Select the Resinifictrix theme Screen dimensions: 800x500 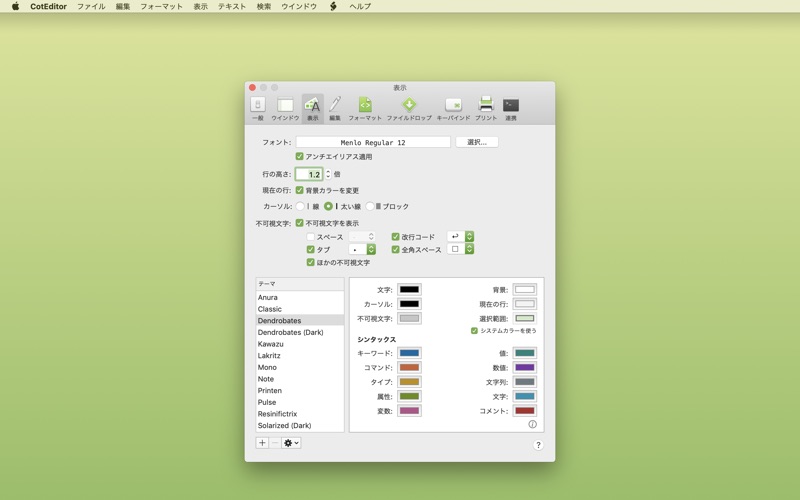[x=299, y=413]
